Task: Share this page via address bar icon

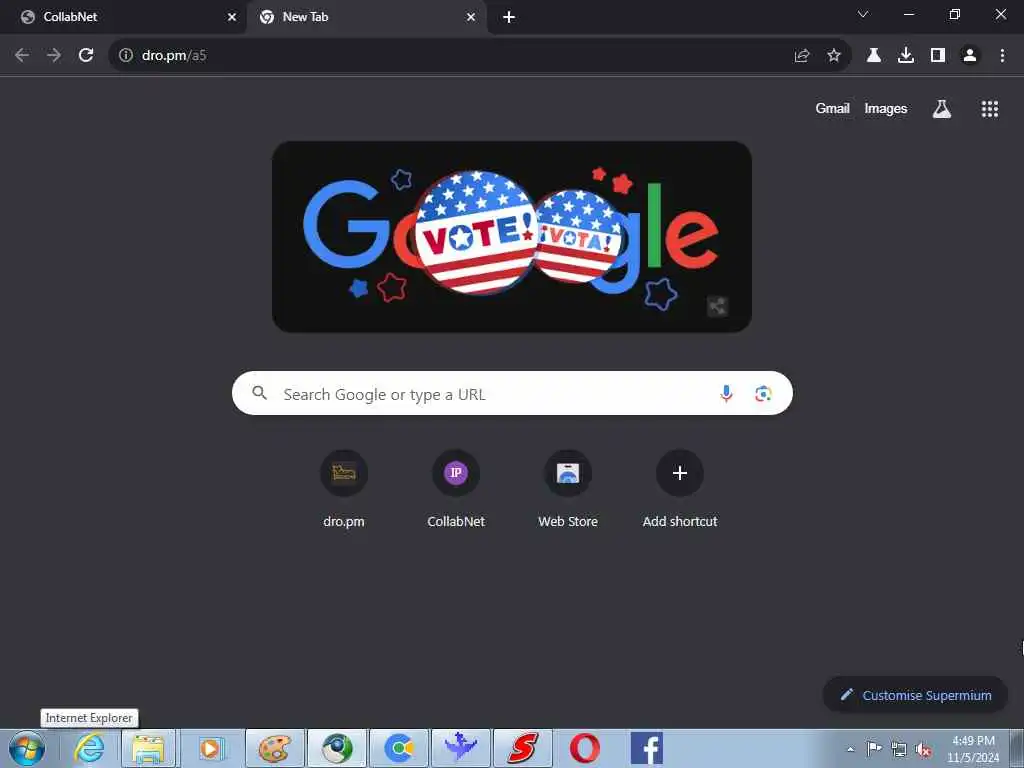Action: pos(802,56)
